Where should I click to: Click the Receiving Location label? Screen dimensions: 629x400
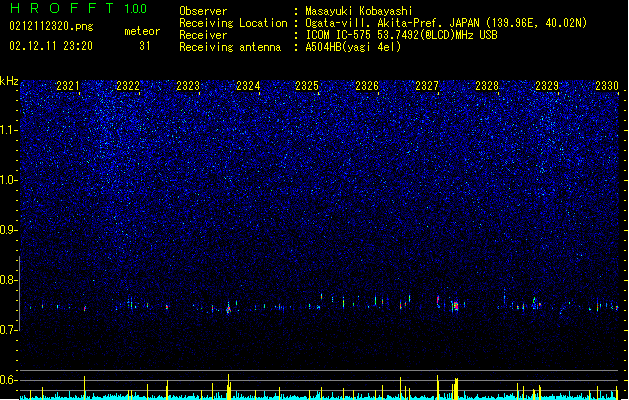tap(233, 23)
